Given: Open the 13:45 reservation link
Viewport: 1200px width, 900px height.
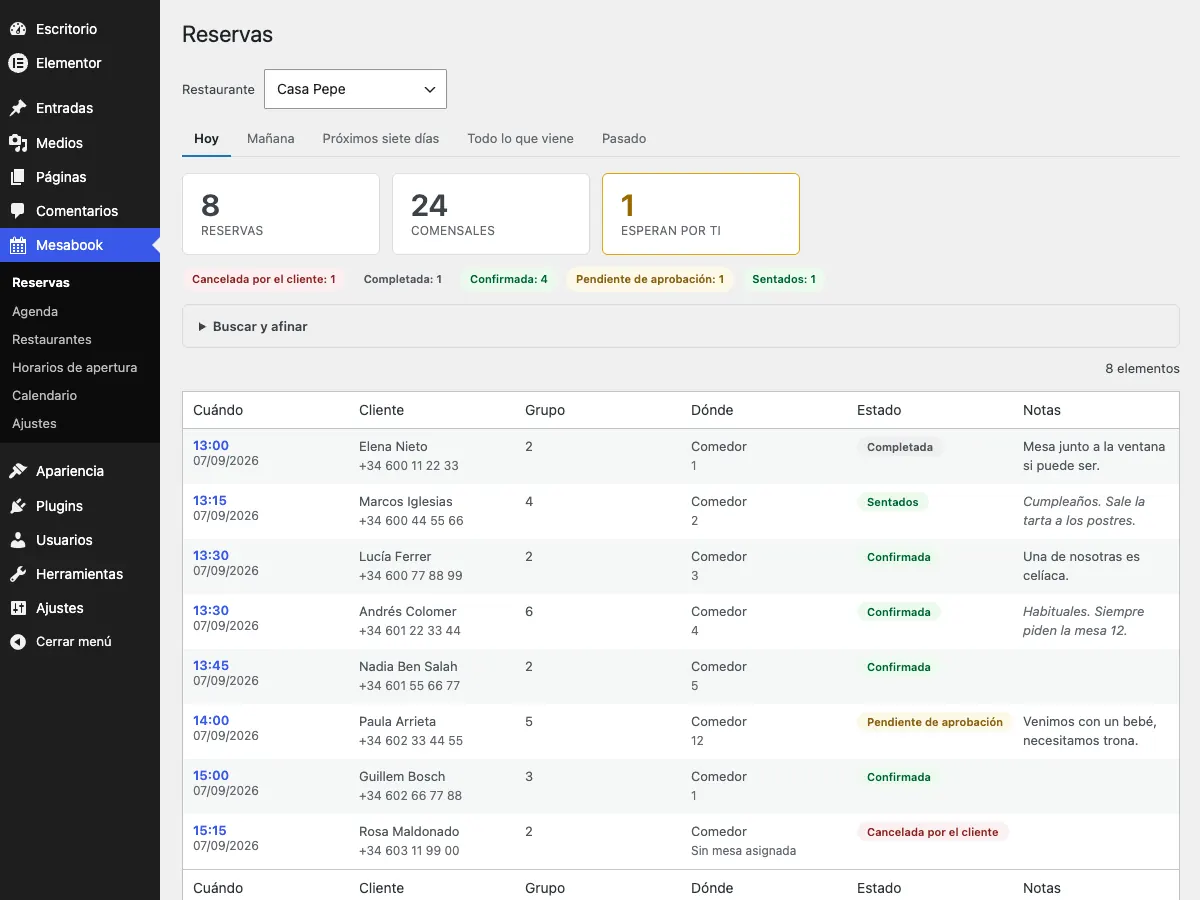Looking at the screenshot, I should 211,666.
